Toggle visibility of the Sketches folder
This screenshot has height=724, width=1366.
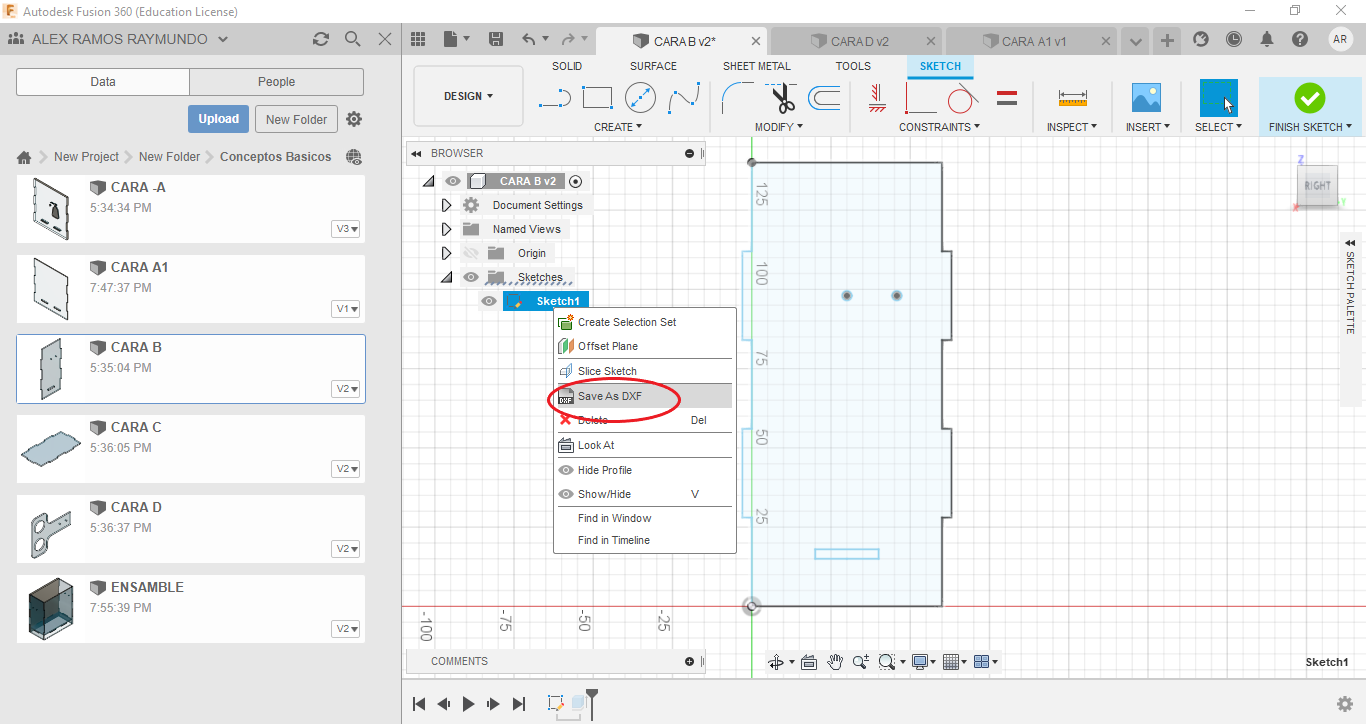point(471,277)
